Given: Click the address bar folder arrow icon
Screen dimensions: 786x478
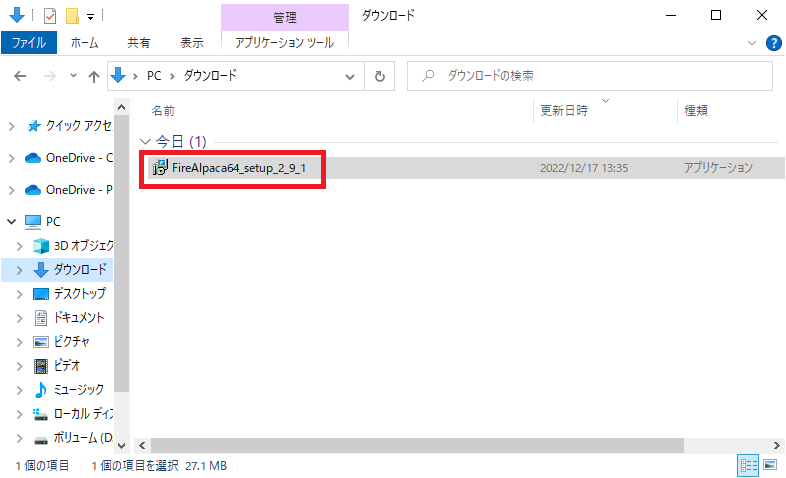Looking at the screenshot, I should point(118,76).
